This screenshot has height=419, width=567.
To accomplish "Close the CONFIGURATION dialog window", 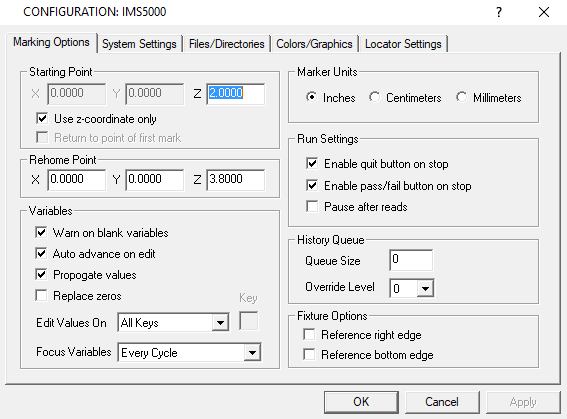I will click(543, 12).
